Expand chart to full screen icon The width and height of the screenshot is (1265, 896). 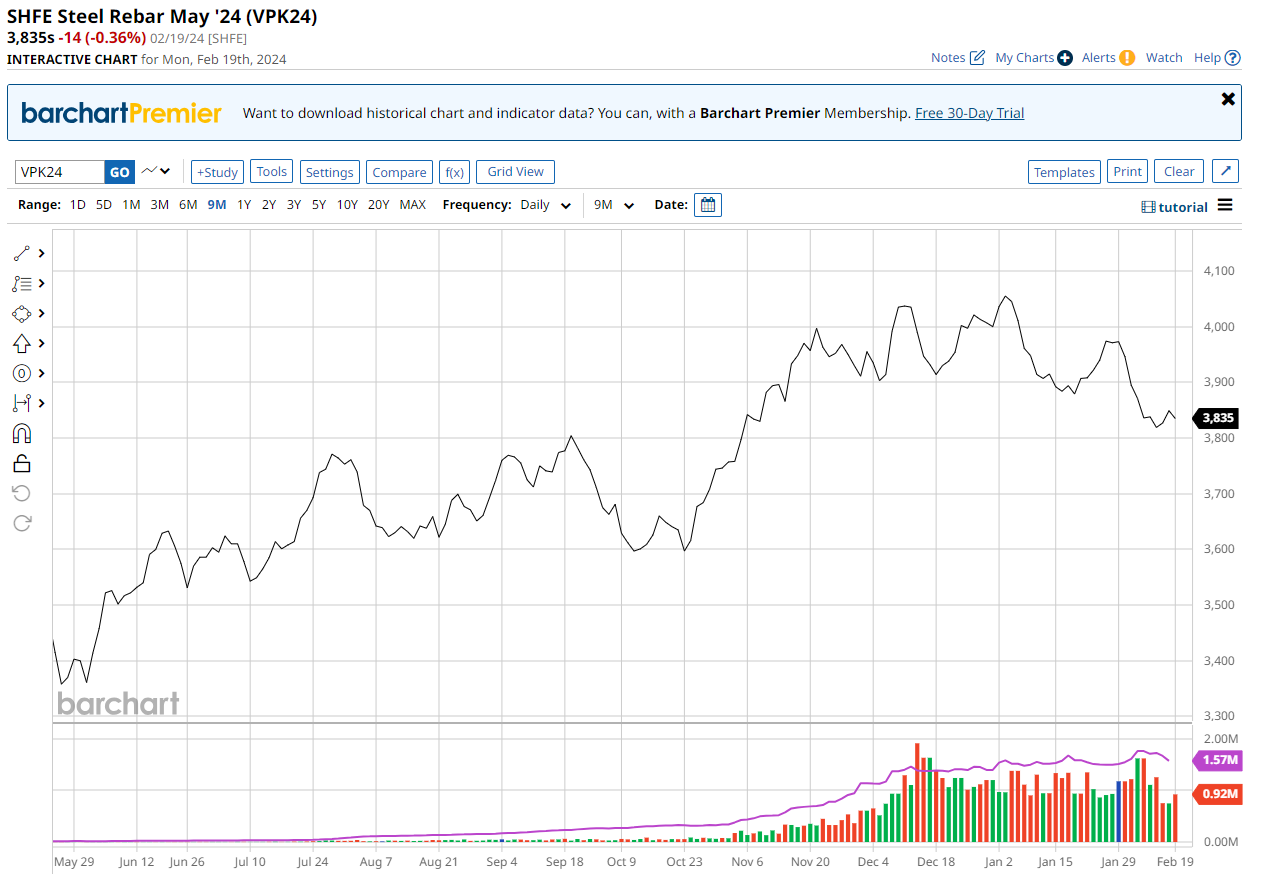[1225, 172]
